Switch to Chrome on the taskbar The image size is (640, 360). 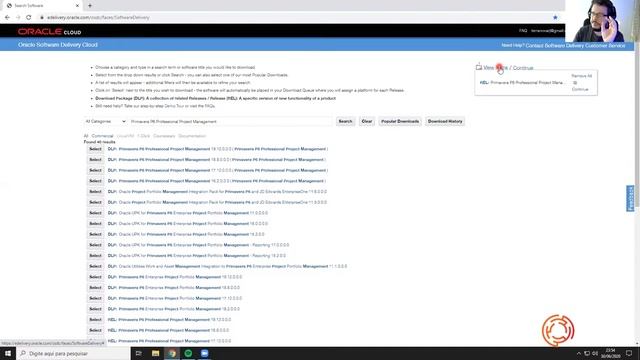[172, 353]
